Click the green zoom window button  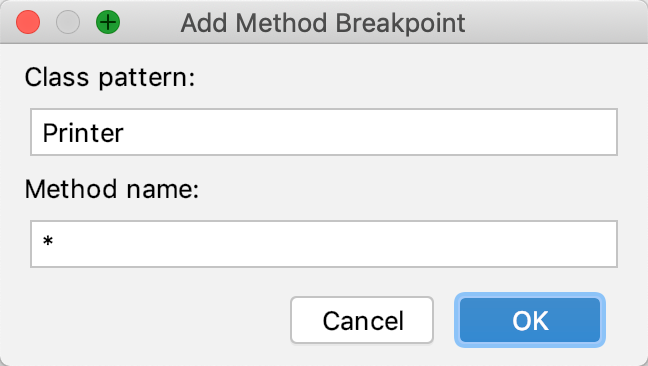click(108, 22)
